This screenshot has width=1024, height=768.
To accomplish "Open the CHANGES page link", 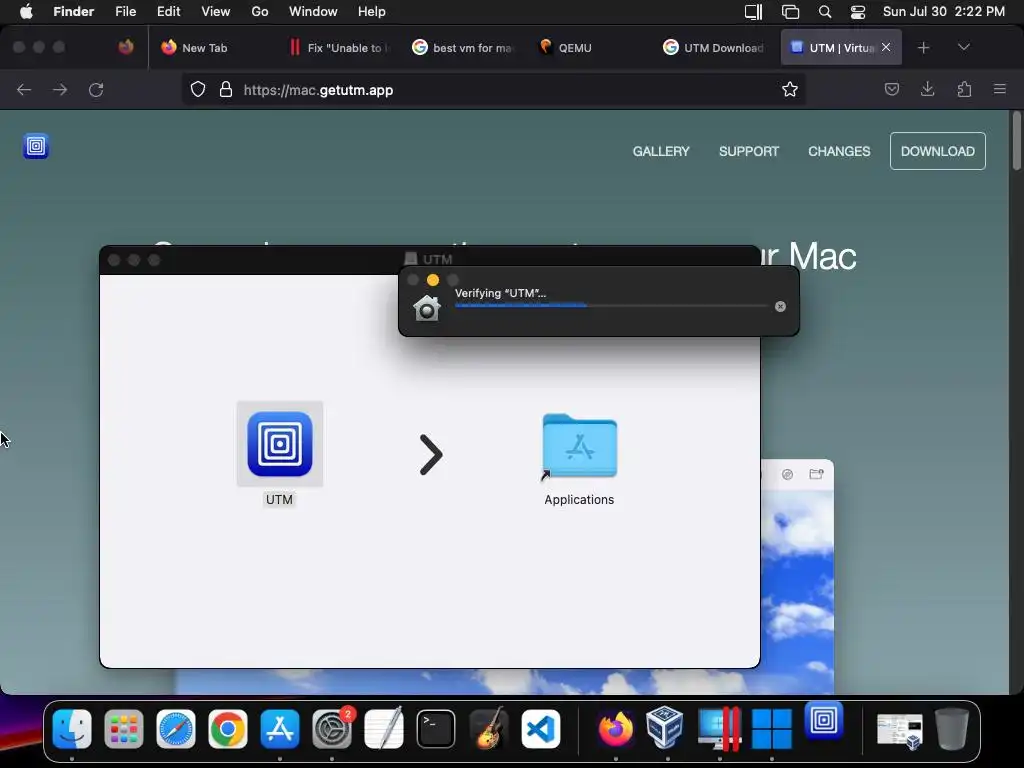I will click(839, 152).
